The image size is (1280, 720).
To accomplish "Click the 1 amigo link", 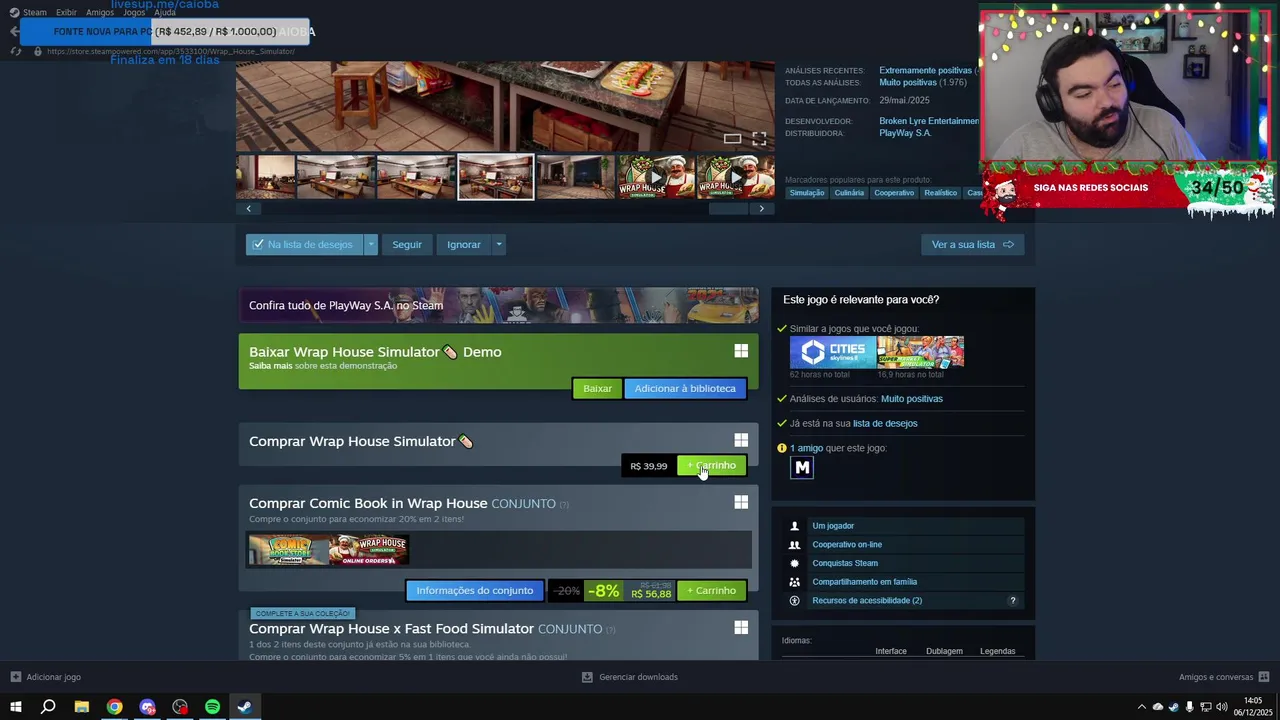I will [806, 448].
